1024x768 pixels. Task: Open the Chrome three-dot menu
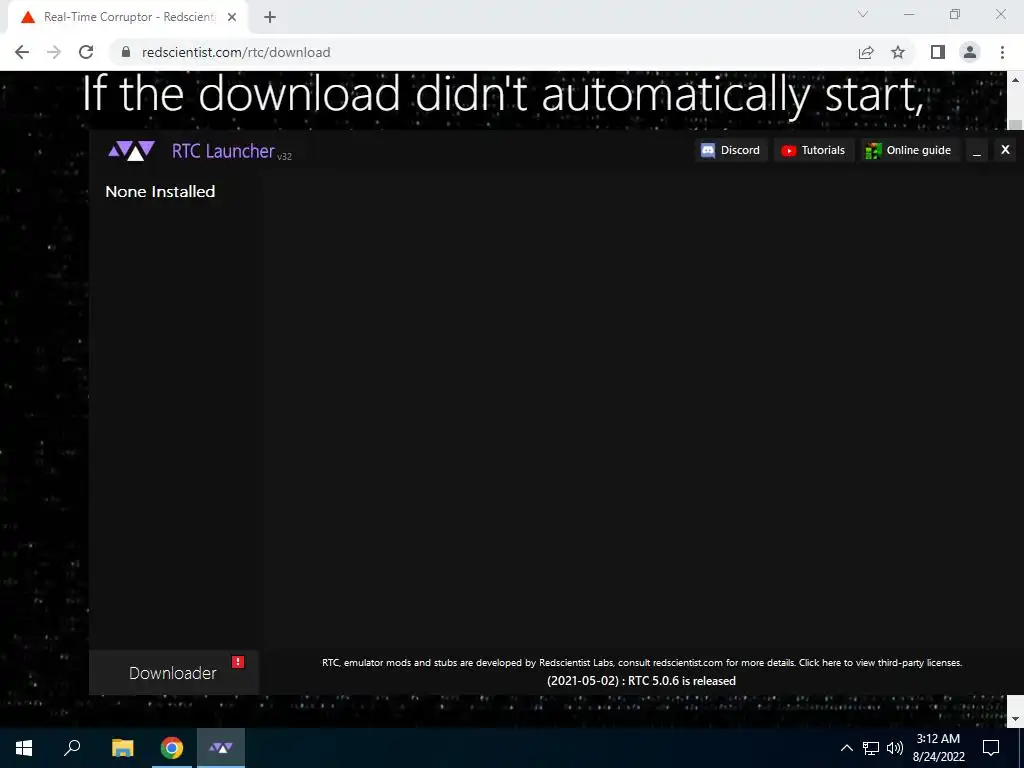click(1002, 52)
